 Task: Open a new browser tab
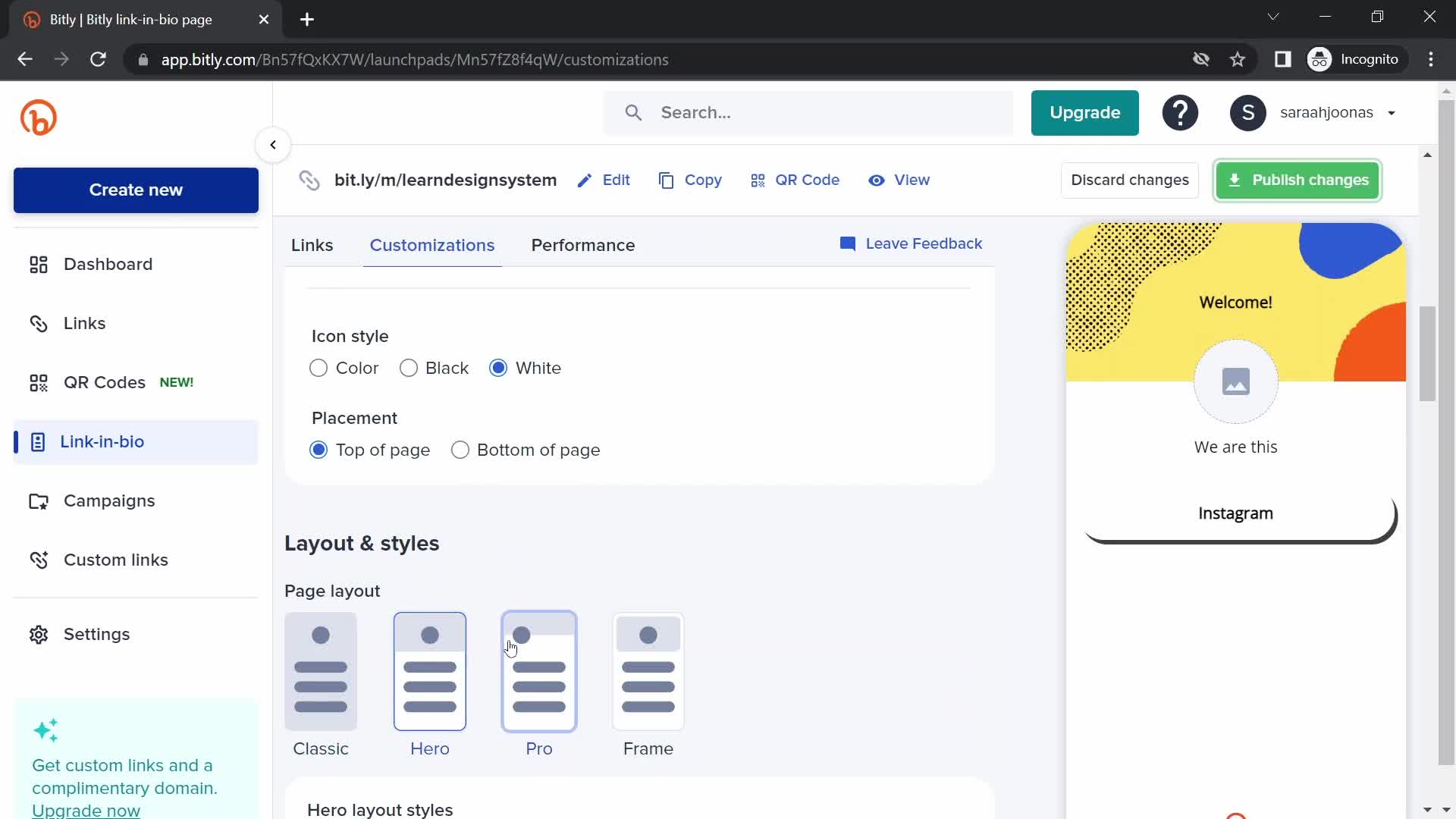[307, 20]
